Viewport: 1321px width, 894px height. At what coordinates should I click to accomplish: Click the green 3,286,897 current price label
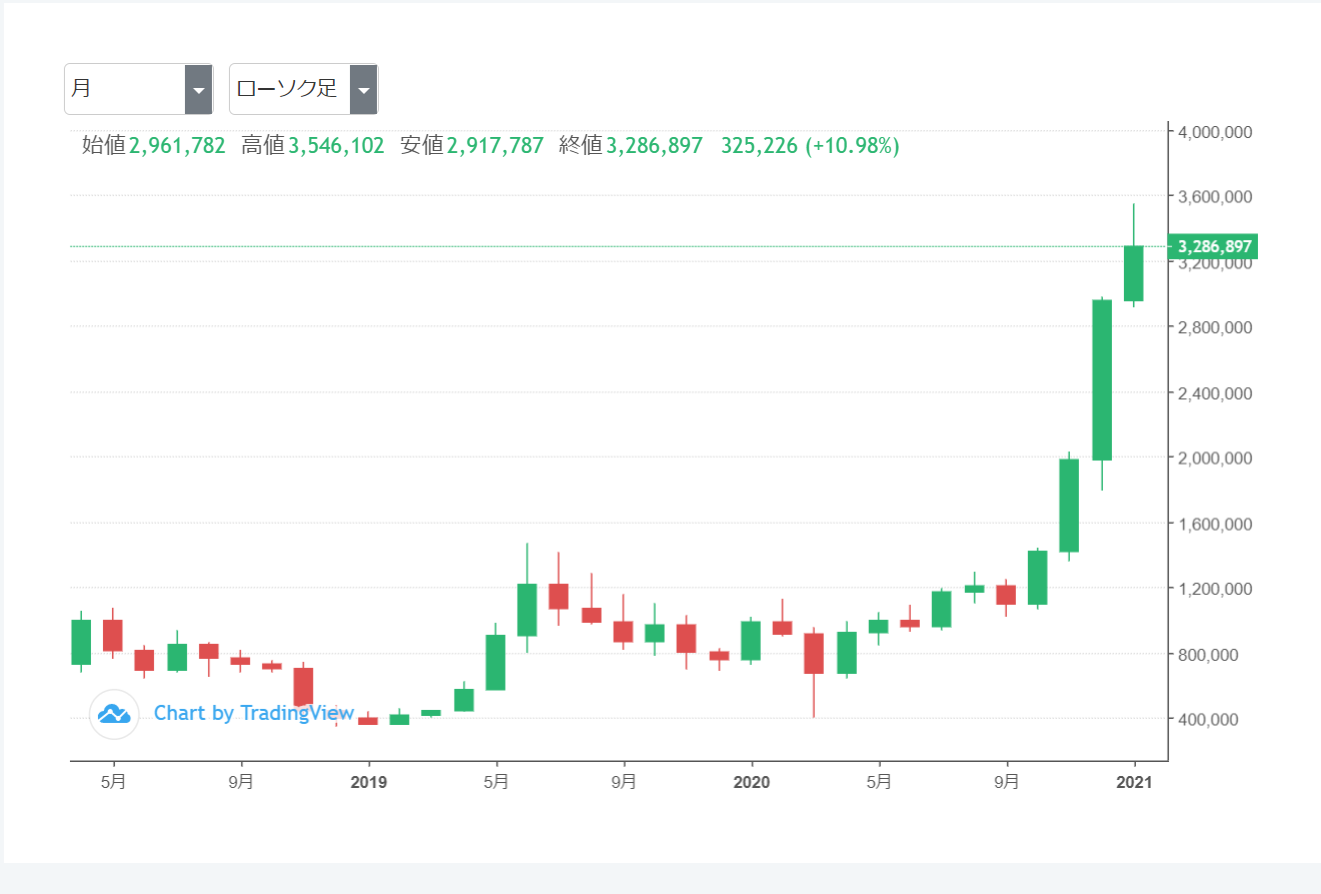tap(1213, 247)
